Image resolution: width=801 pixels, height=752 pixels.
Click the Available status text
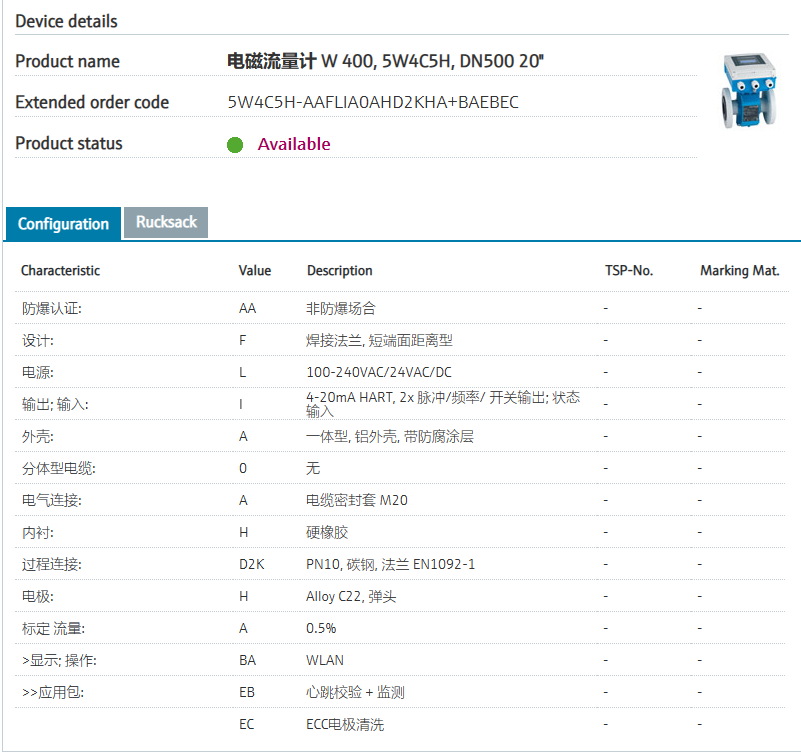pyautogui.click(x=293, y=144)
